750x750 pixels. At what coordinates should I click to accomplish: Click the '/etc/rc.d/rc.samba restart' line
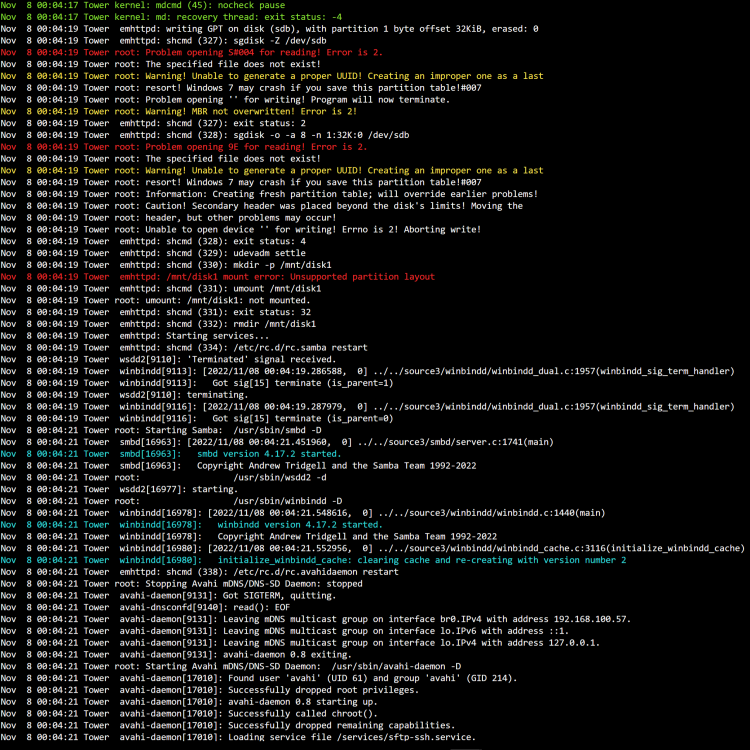click(184, 348)
